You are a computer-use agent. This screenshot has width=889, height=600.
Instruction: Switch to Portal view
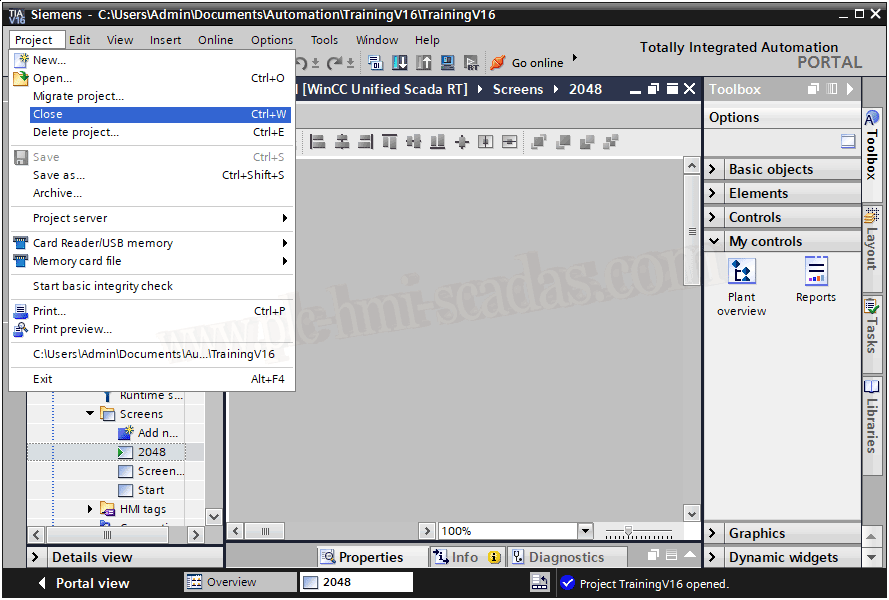click(83, 583)
